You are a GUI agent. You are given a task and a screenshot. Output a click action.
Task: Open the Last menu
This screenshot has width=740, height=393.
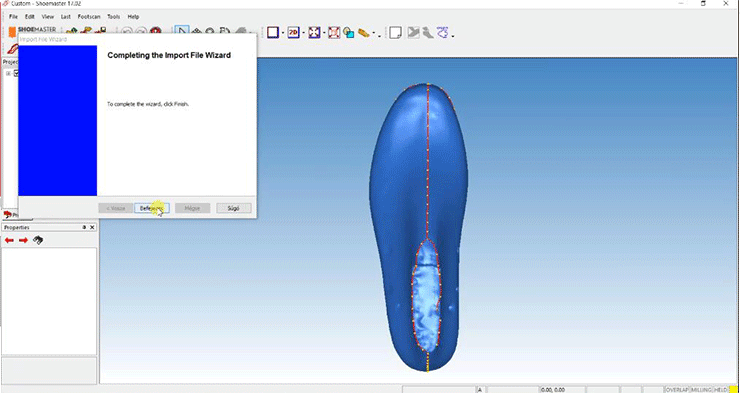tap(66, 17)
